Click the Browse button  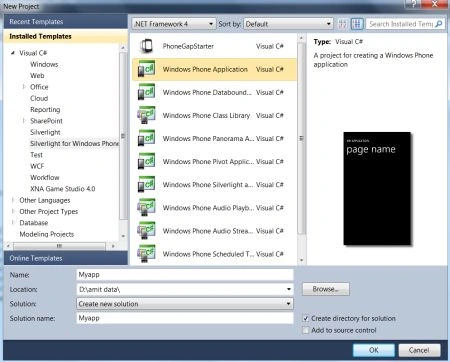326,289
